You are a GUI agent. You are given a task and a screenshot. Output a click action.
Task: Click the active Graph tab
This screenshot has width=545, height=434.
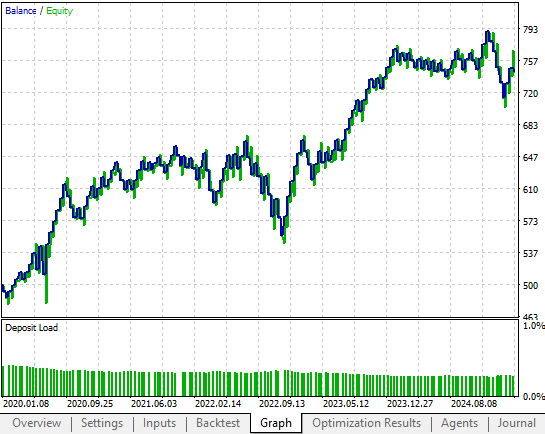point(276,423)
